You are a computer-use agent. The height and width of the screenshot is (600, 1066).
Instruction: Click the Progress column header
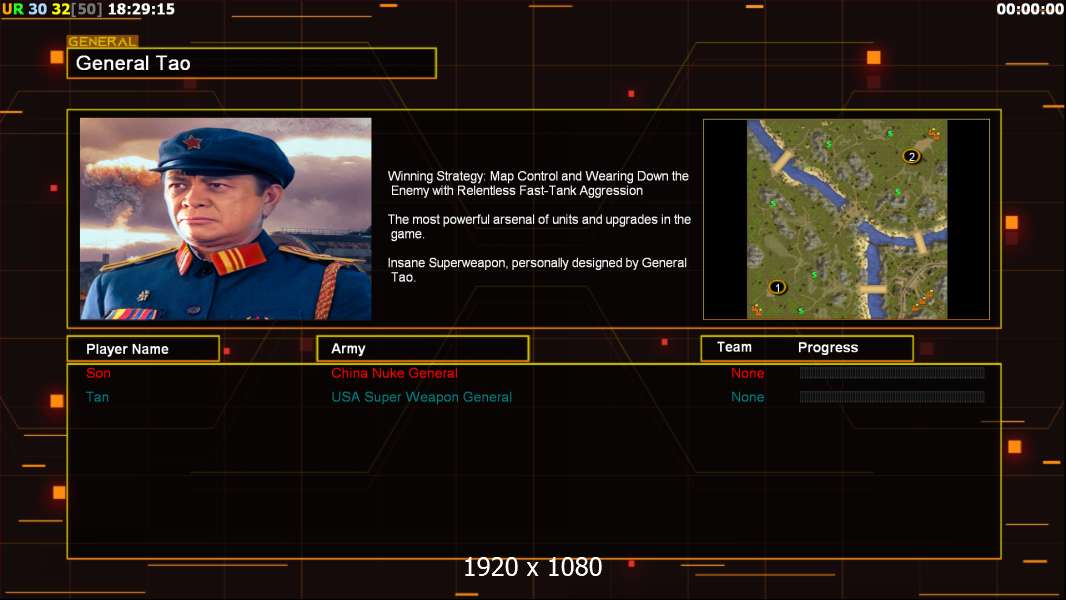pyautogui.click(x=828, y=347)
